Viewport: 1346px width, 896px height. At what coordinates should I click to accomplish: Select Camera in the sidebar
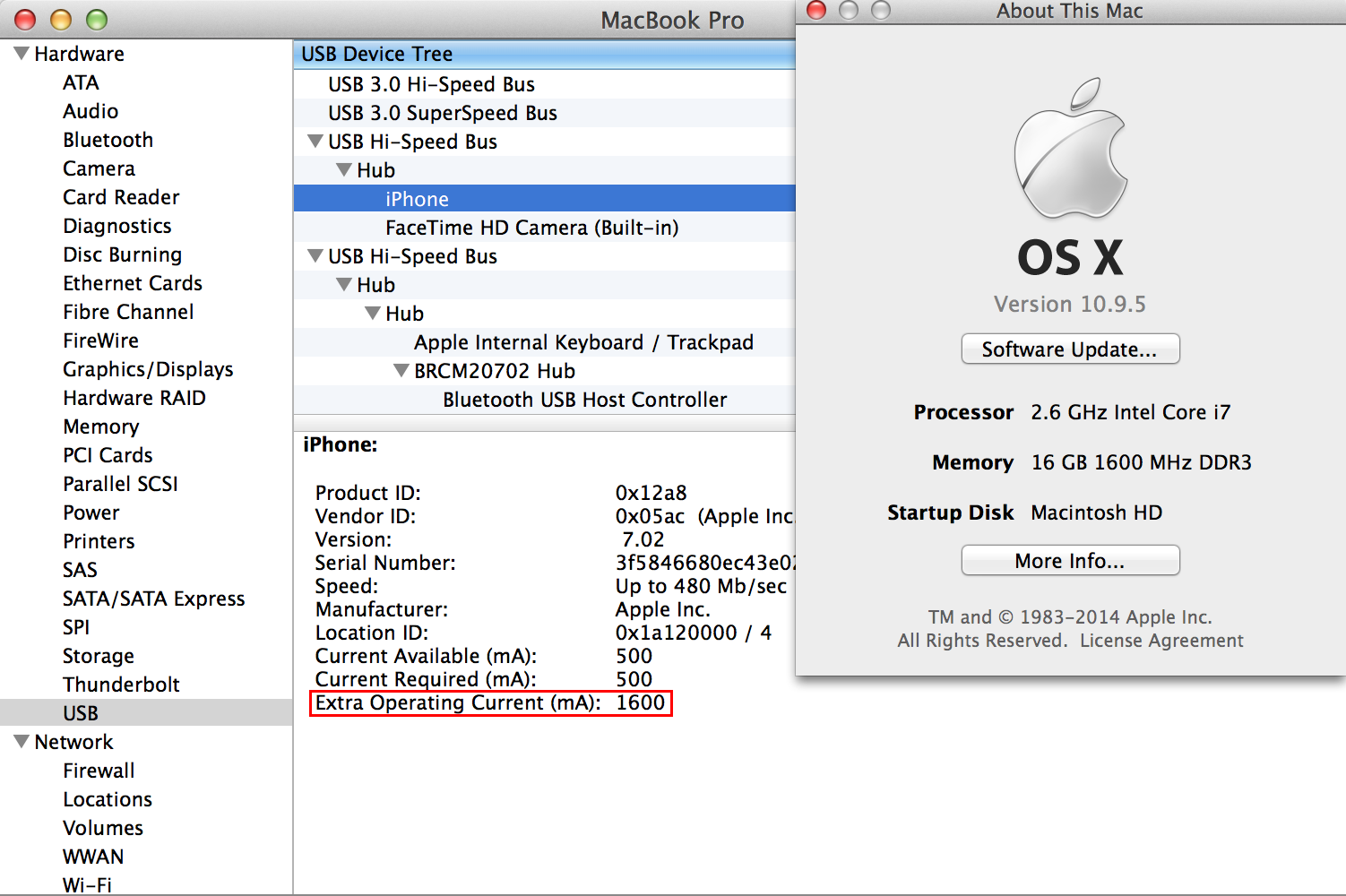(99, 168)
